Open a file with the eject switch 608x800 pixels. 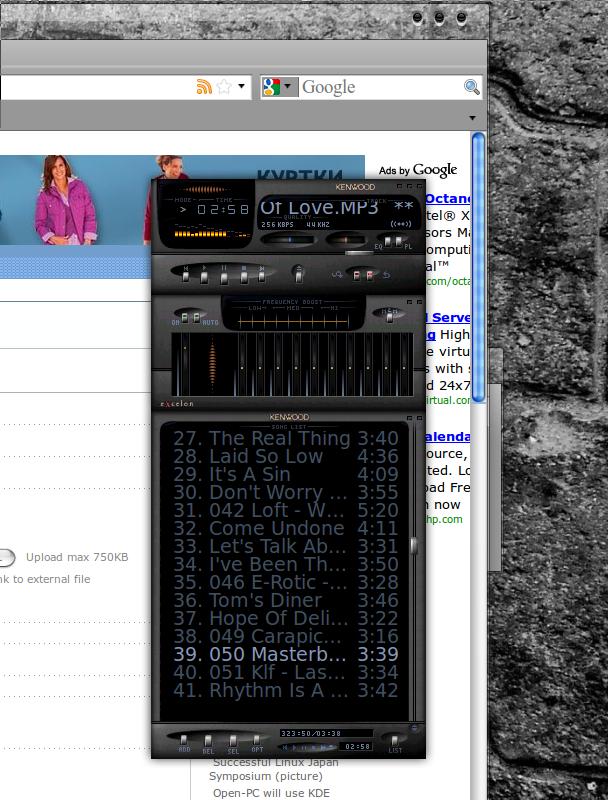click(x=299, y=274)
